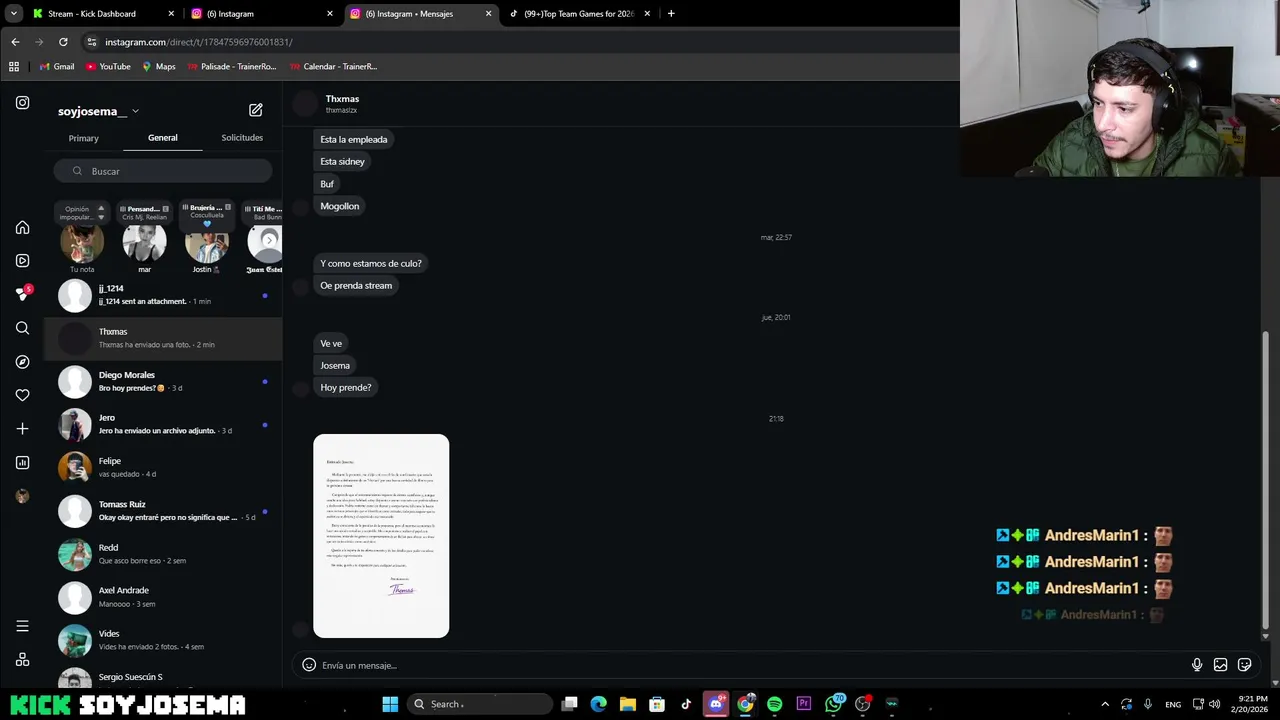1280x720 pixels.
Task: Open Palisade - TrainerRo bookmark
Action: (x=232, y=66)
